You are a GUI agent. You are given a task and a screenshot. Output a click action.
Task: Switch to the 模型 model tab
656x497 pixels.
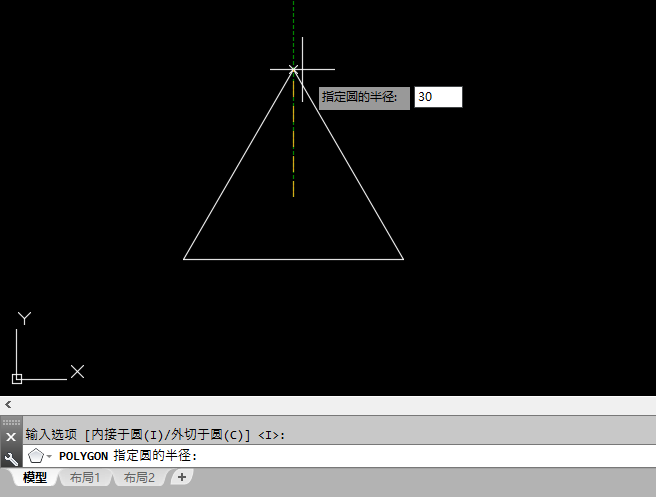click(35, 477)
